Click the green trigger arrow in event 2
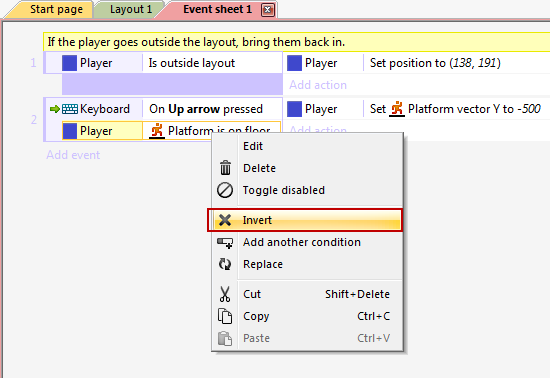 [x=55, y=109]
